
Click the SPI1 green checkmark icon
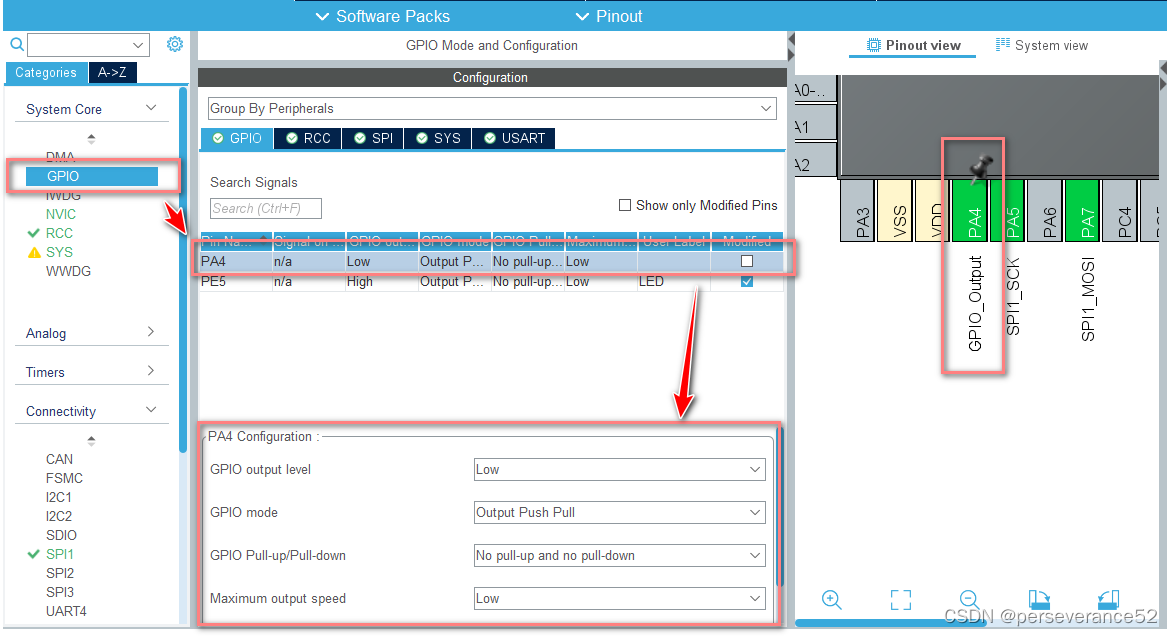[x=34, y=555]
